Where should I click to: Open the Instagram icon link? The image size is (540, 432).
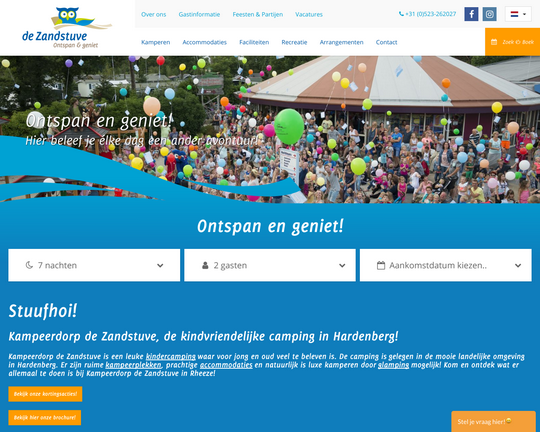489,14
